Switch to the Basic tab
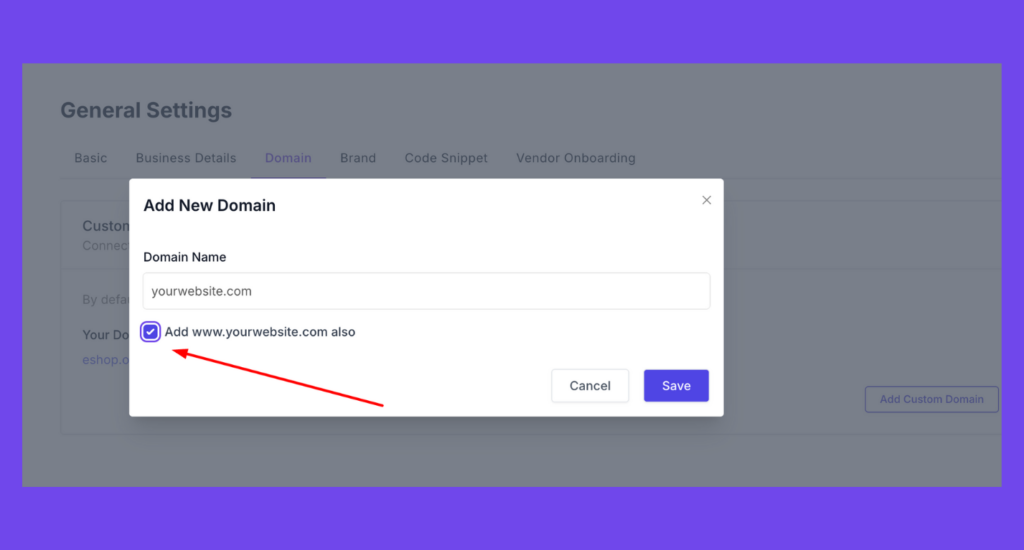The width and height of the screenshot is (1024, 550). point(91,158)
